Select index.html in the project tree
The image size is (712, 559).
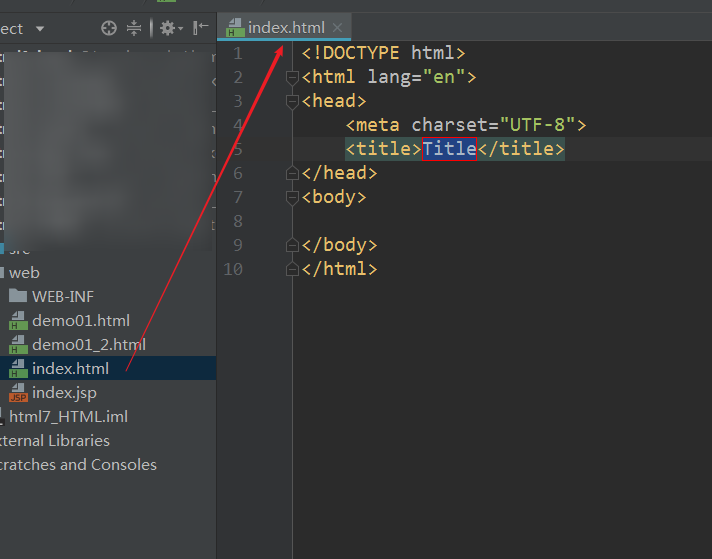70,368
